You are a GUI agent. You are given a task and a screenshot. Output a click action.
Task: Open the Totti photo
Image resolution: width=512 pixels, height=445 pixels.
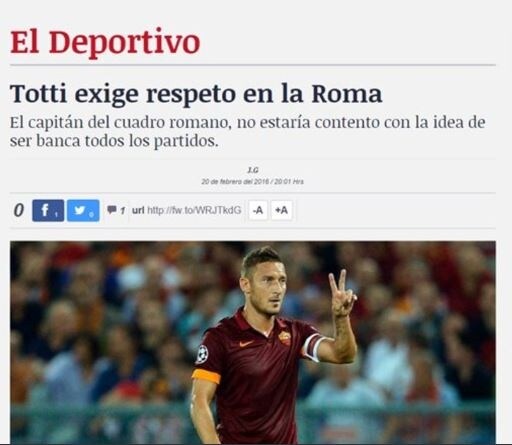(253, 342)
